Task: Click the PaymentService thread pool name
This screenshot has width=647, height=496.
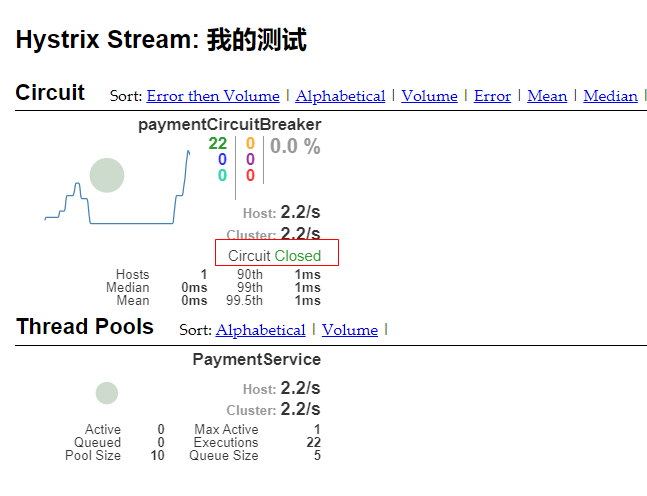Action: (257, 359)
